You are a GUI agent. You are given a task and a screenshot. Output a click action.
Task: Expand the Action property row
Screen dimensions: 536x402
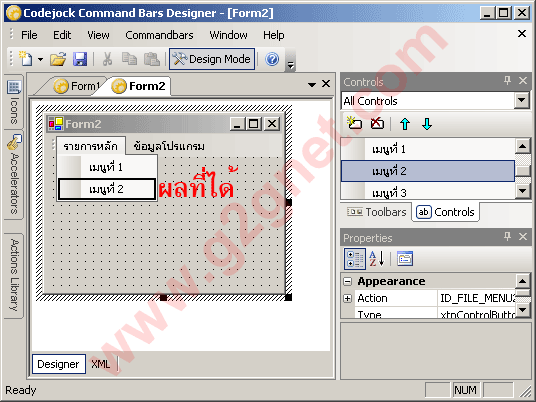point(348,298)
